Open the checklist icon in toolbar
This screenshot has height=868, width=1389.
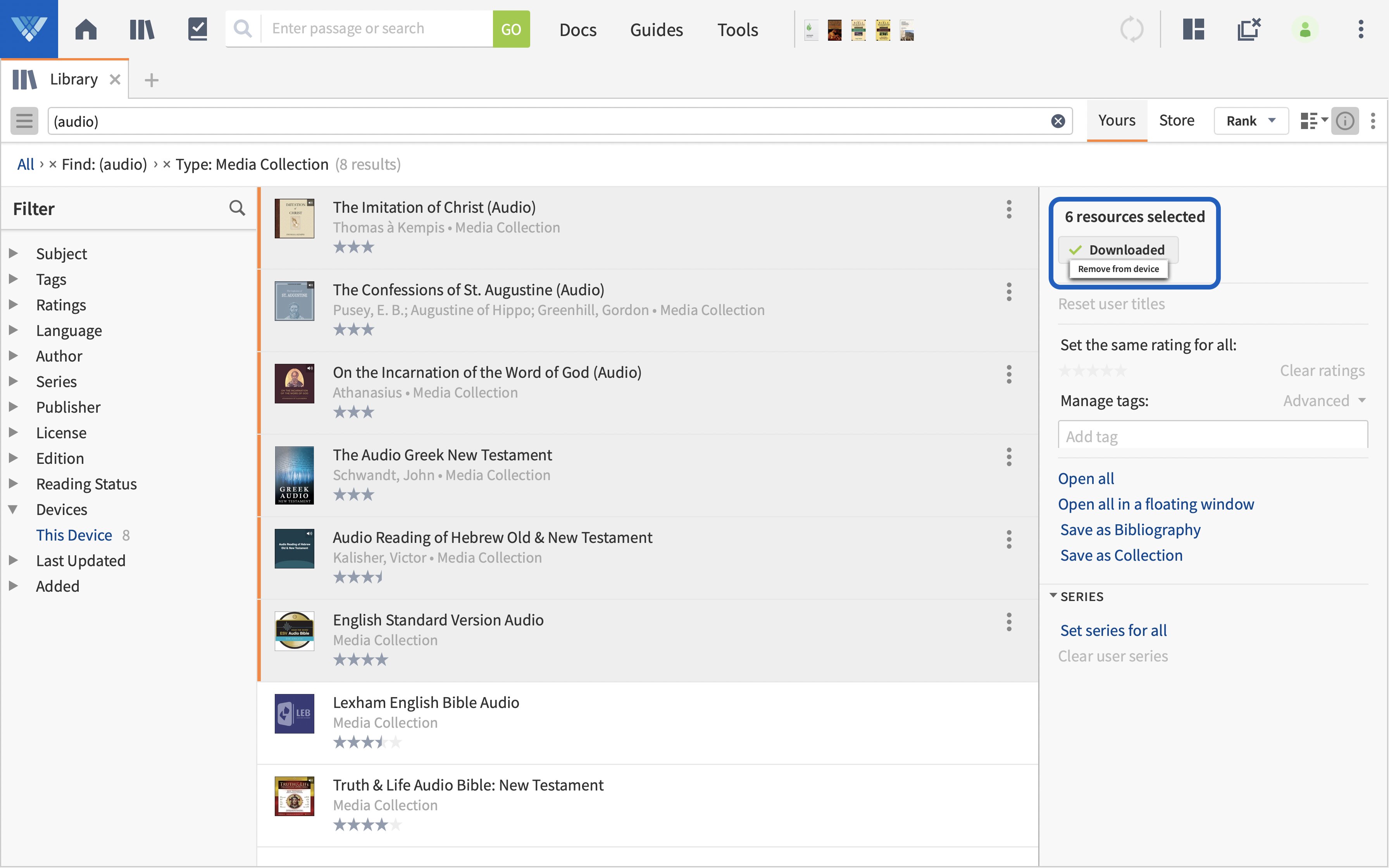(x=197, y=29)
